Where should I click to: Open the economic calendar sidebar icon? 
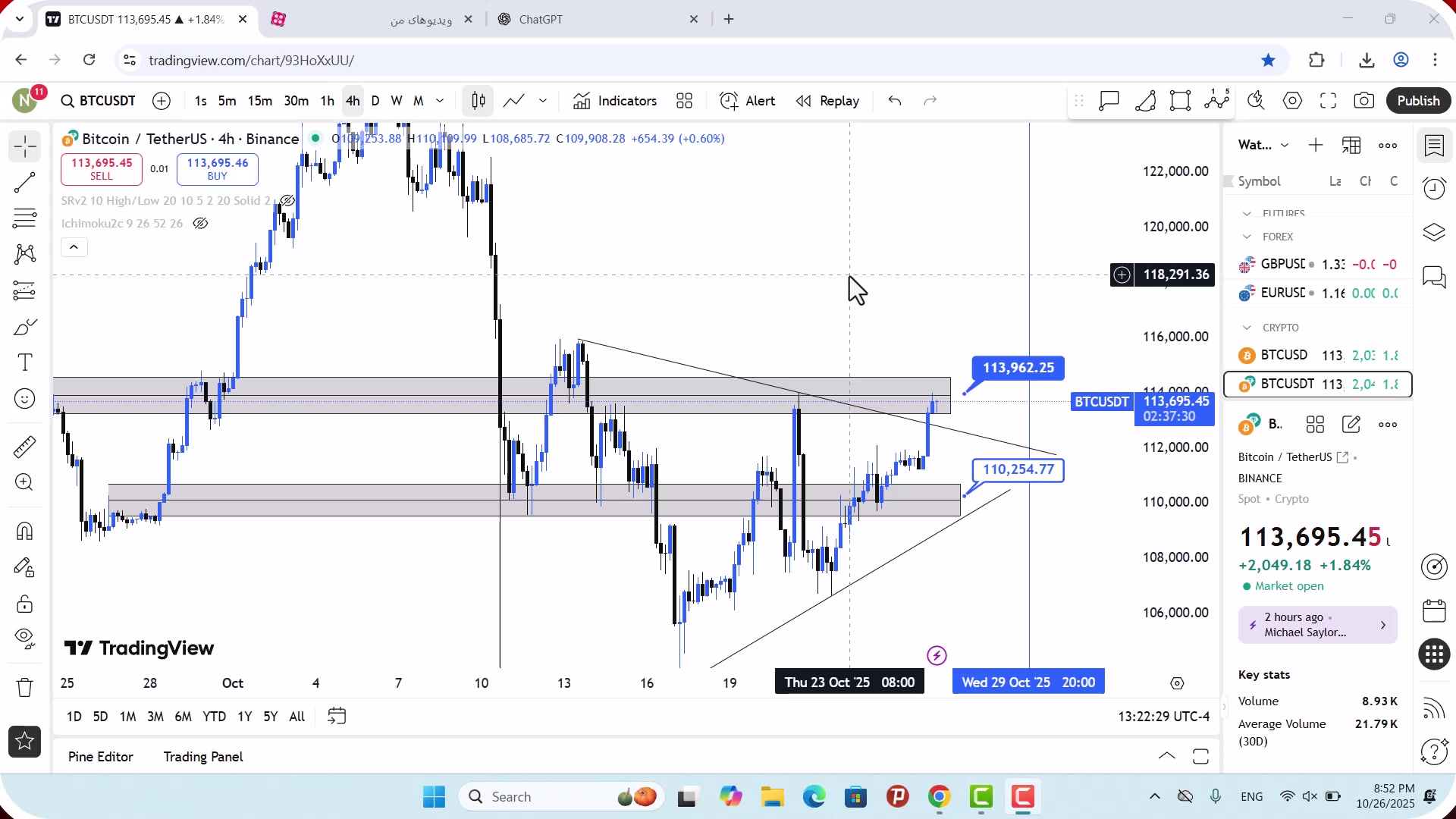point(1434,610)
